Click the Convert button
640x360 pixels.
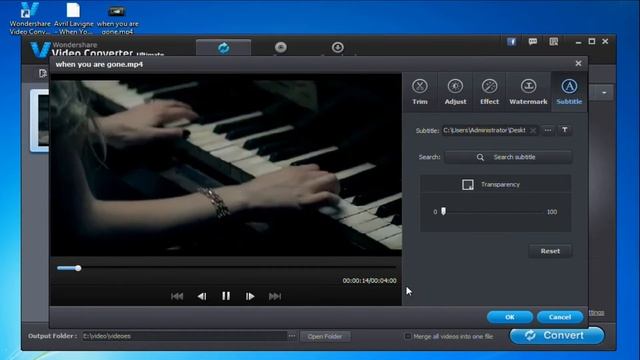(x=557, y=336)
